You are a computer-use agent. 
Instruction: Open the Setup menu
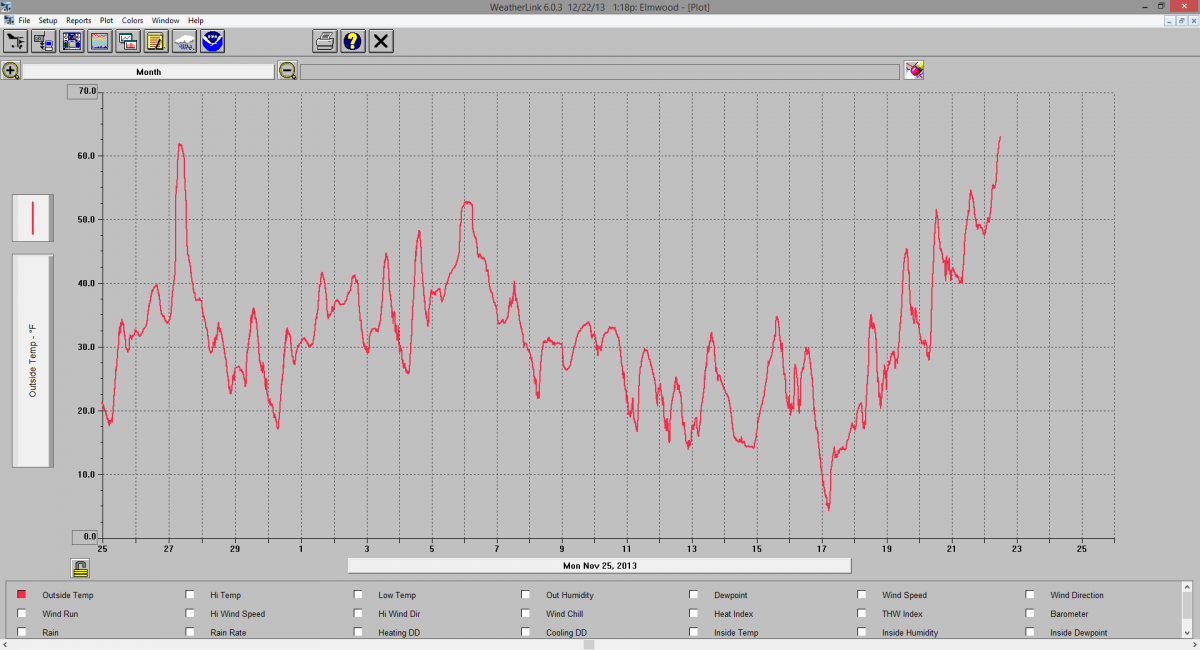click(x=48, y=20)
